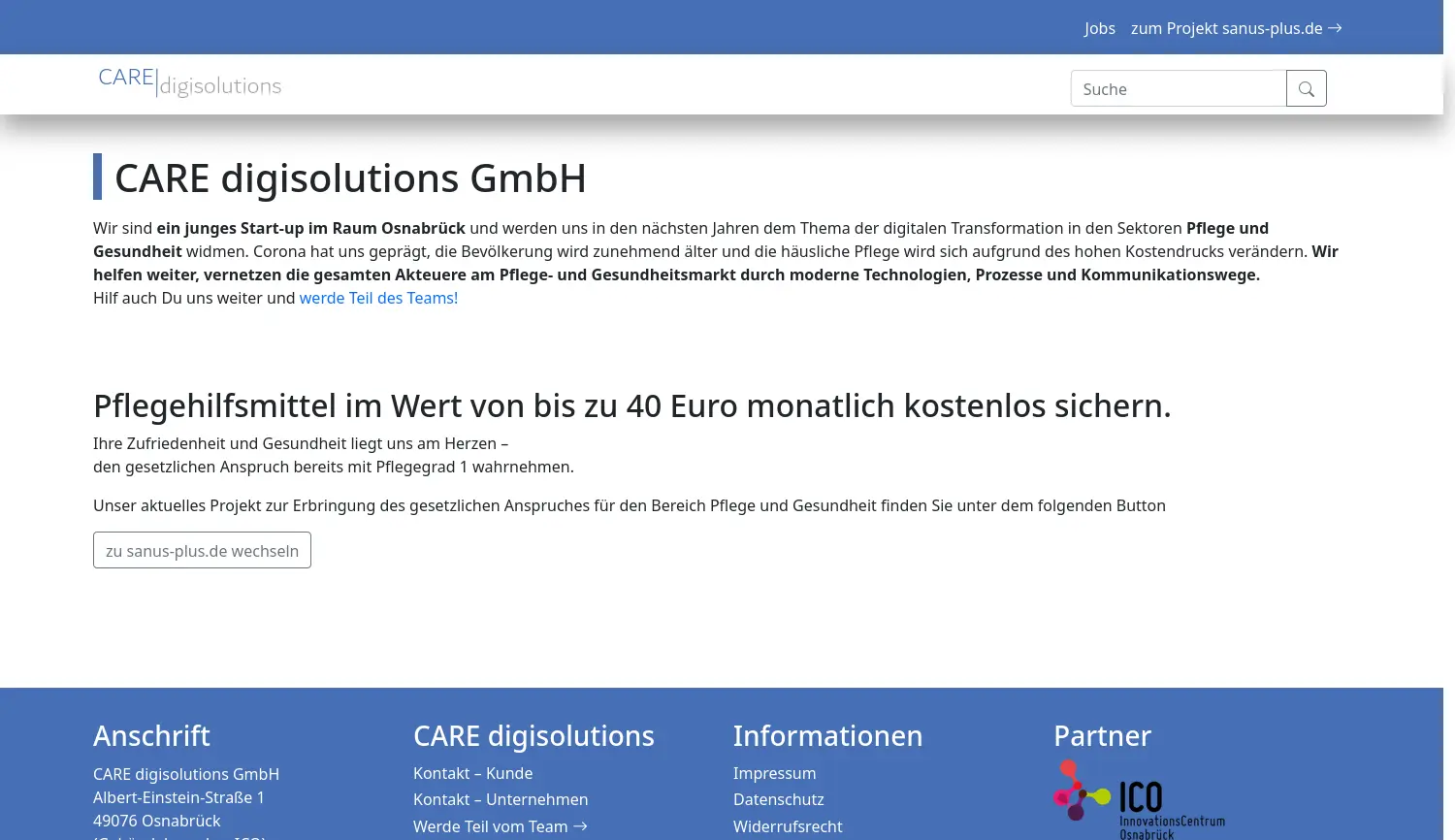1455x840 pixels.
Task: Open the 'Kontakt – Kunde' footer link
Action: coord(472,773)
